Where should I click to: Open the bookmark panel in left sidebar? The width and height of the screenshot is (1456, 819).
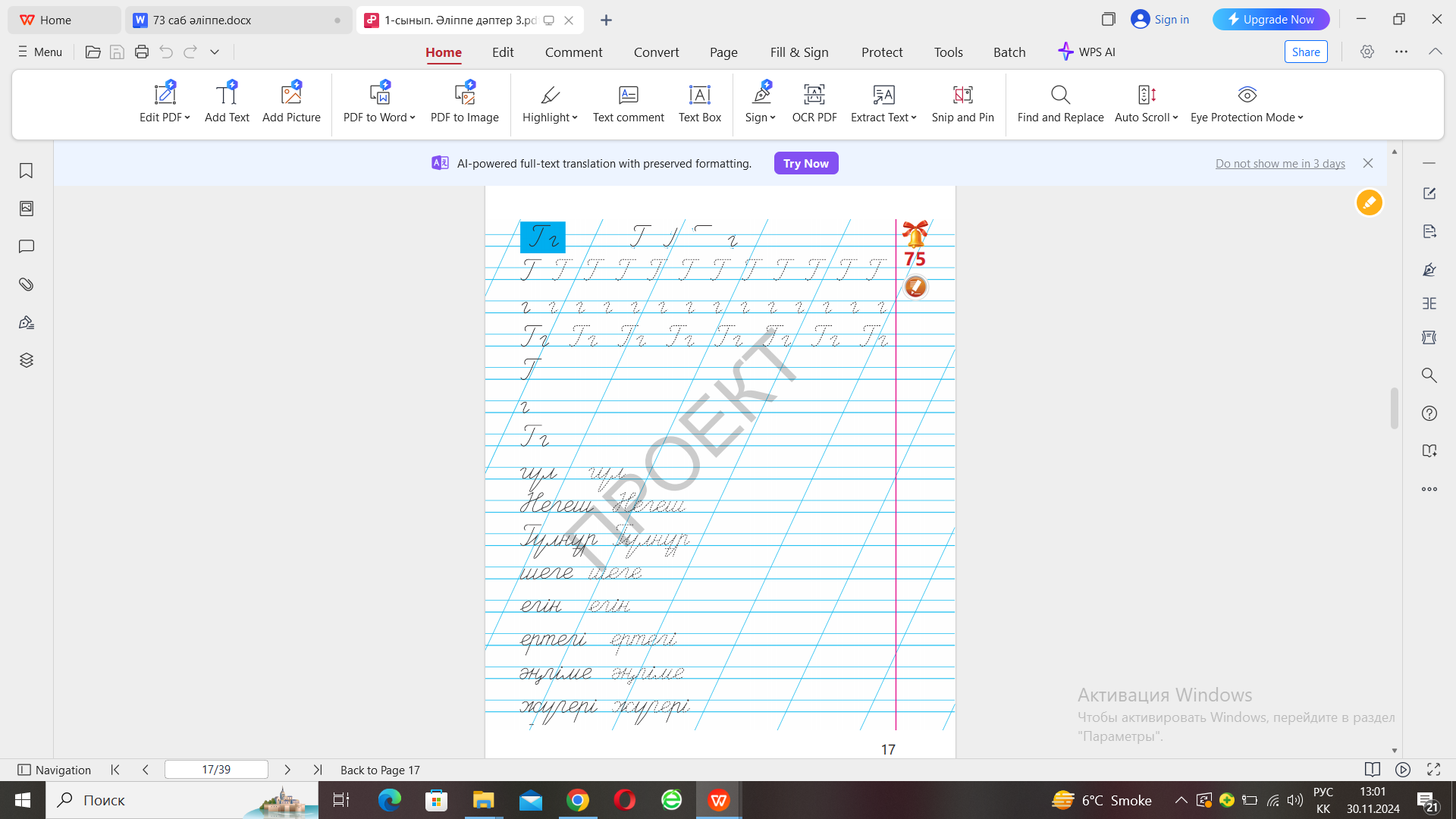pyautogui.click(x=27, y=171)
